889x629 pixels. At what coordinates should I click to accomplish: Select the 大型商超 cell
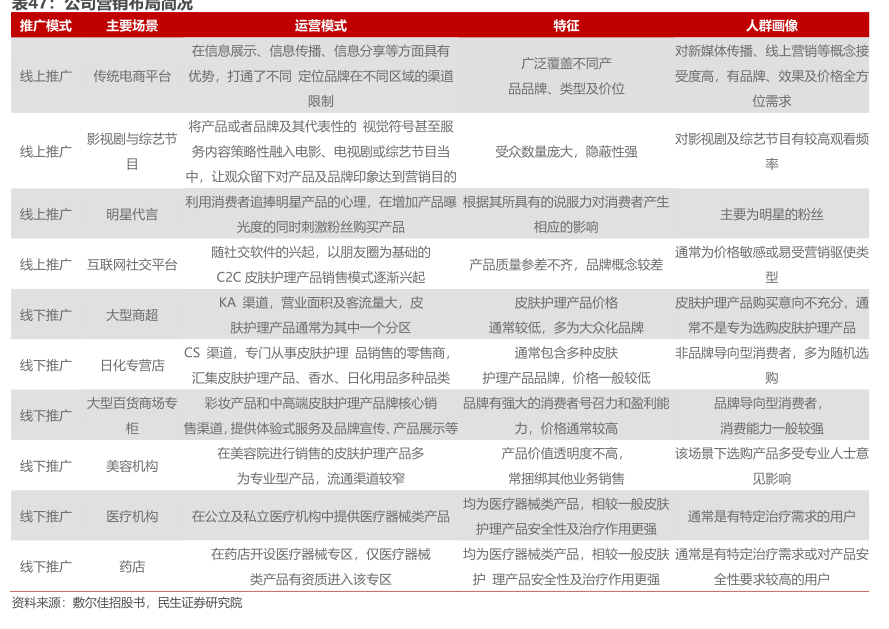coord(132,315)
